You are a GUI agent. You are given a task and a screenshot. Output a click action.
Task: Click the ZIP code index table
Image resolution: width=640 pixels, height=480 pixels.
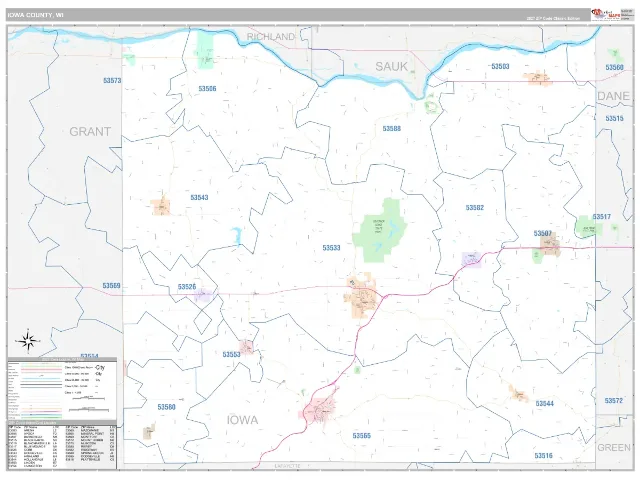coord(62,447)
